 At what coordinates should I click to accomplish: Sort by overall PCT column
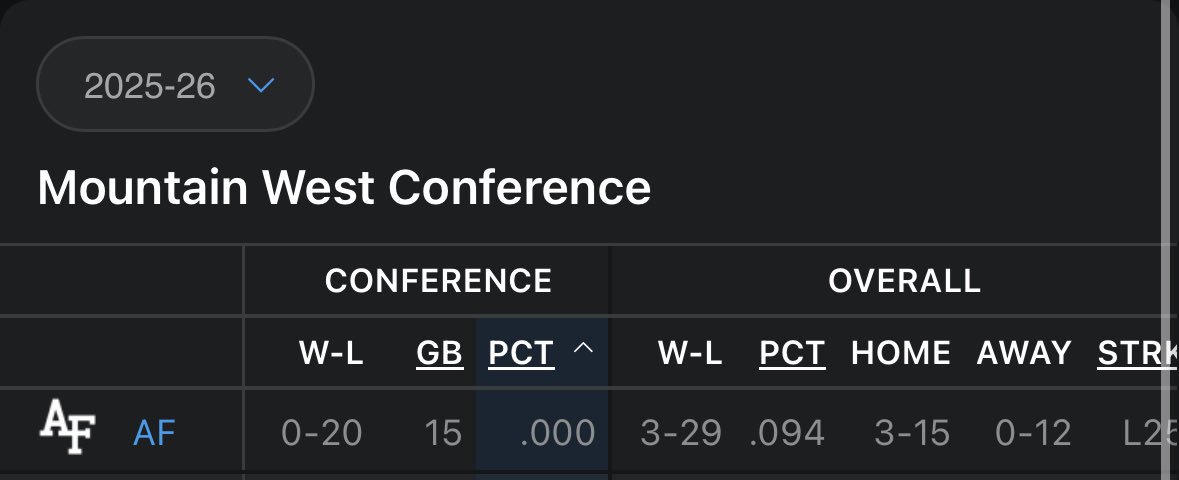793,353
